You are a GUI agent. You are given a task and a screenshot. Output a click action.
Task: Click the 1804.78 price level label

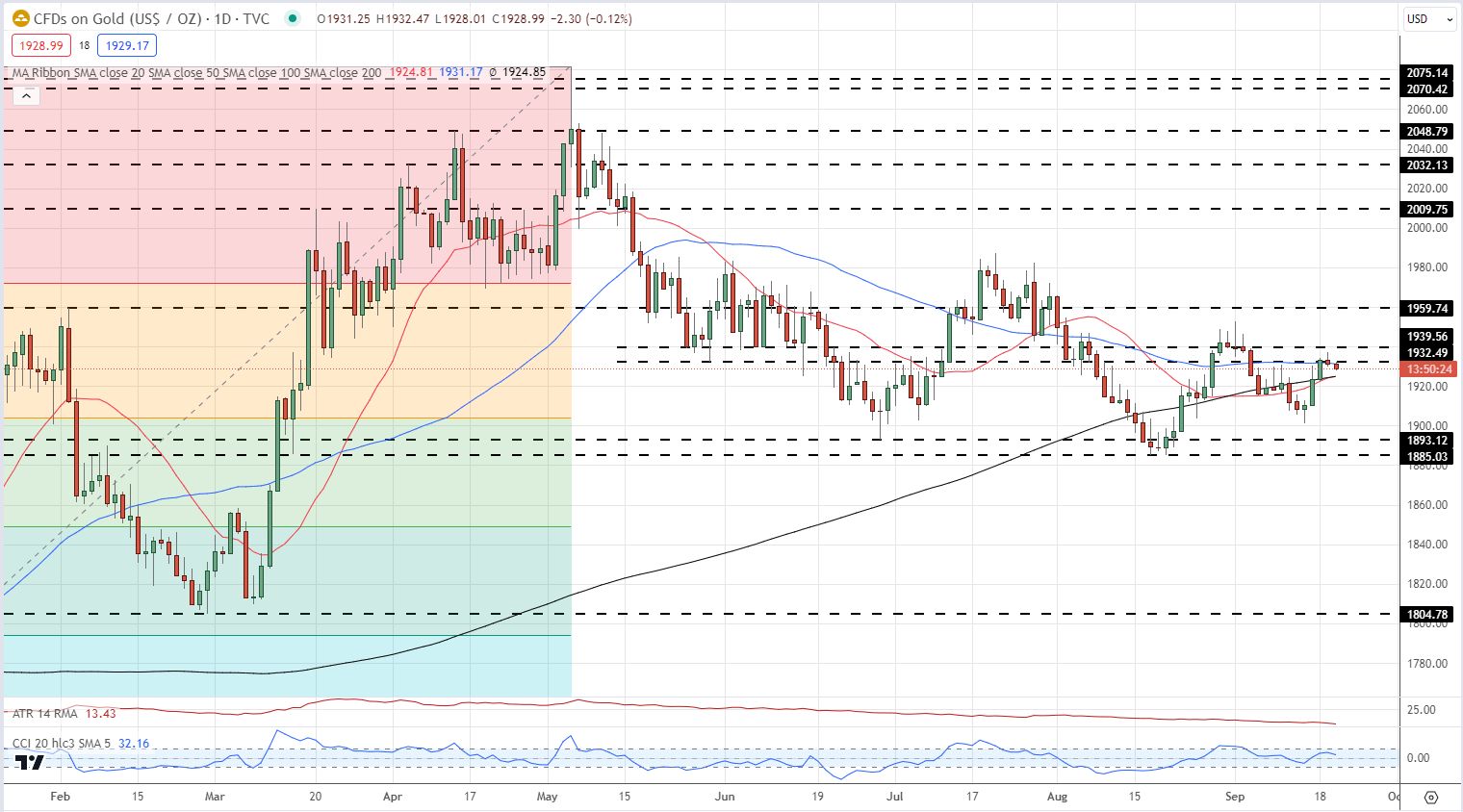click(x=1427, y=614)
